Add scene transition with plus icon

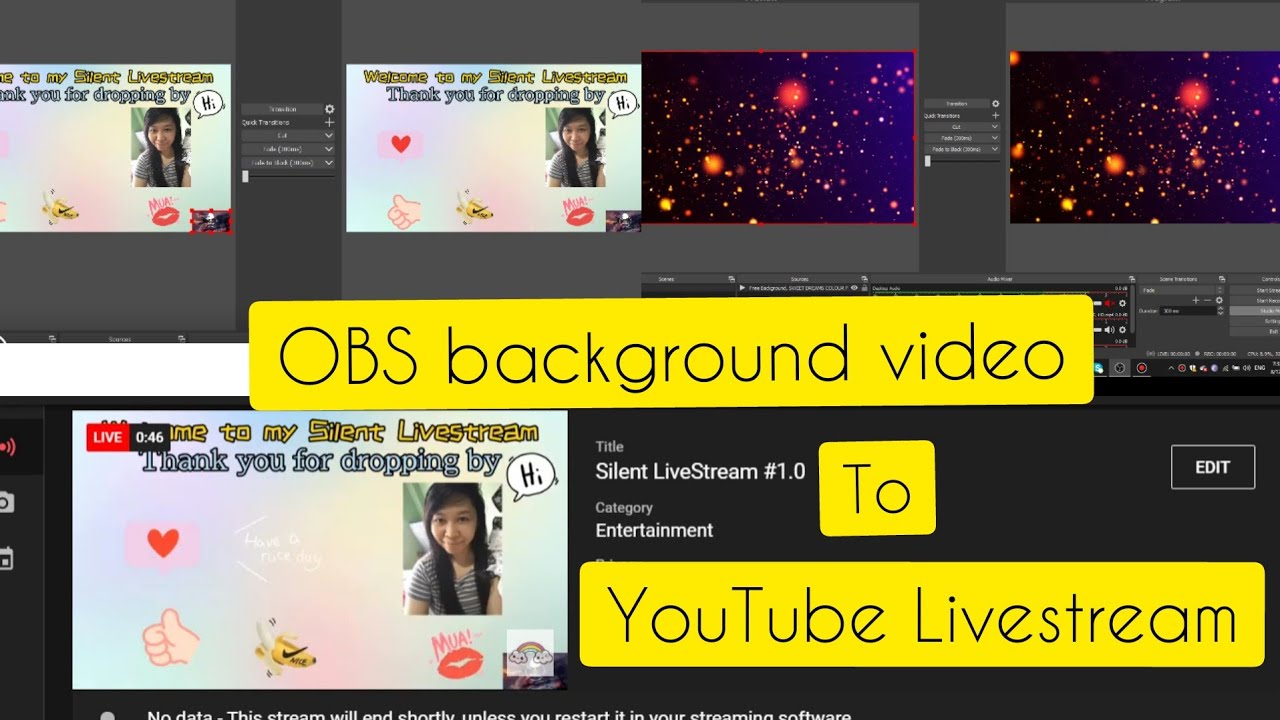click(1195, 300)
